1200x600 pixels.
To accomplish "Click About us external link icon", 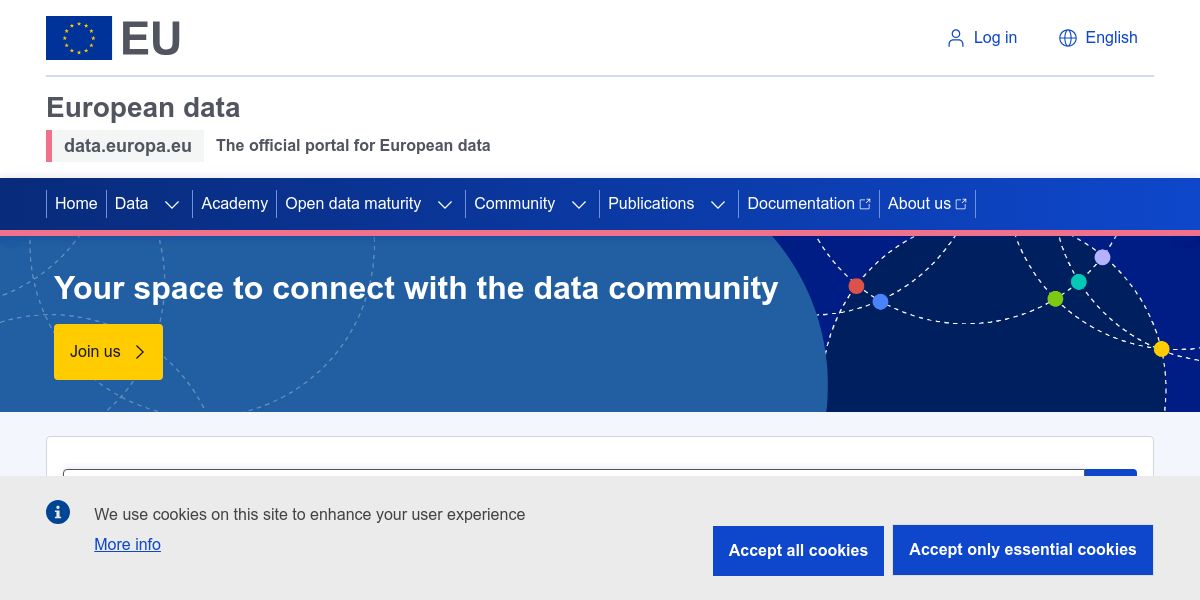I will [x=961, y=204].
